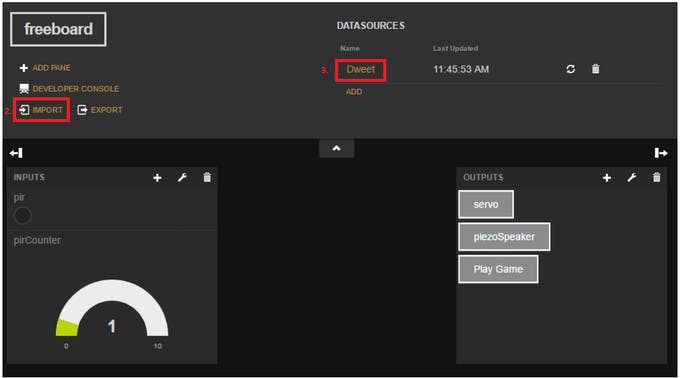The width and height of the screenshot is (680, 378).
Task: Add widget to the INPUTS pane
Action: tap(157, 178)
